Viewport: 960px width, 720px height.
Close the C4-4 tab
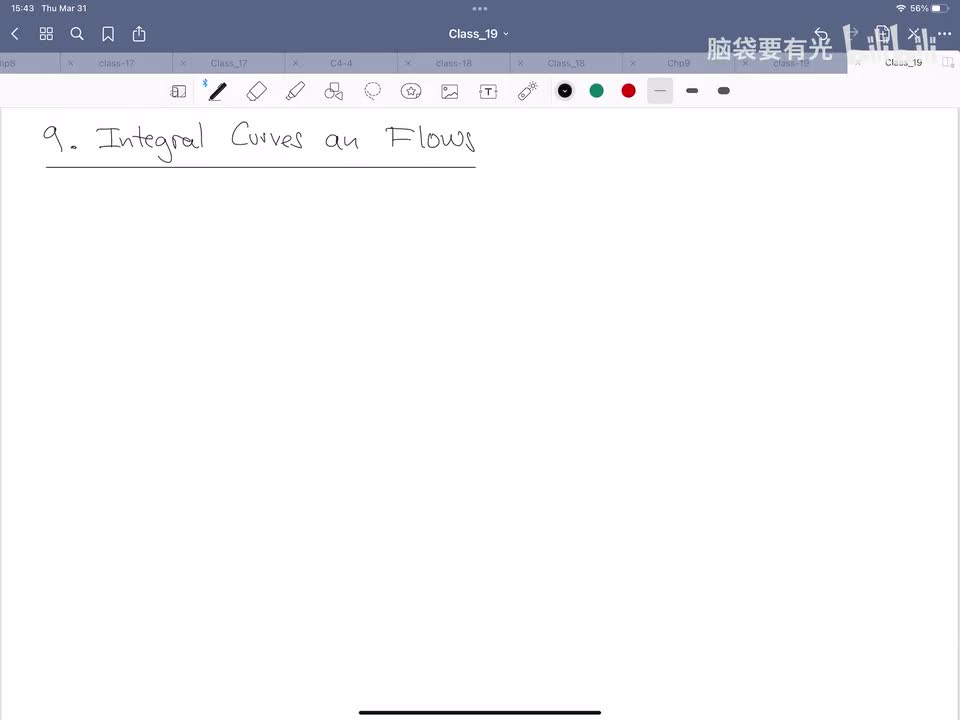[295, 63]
